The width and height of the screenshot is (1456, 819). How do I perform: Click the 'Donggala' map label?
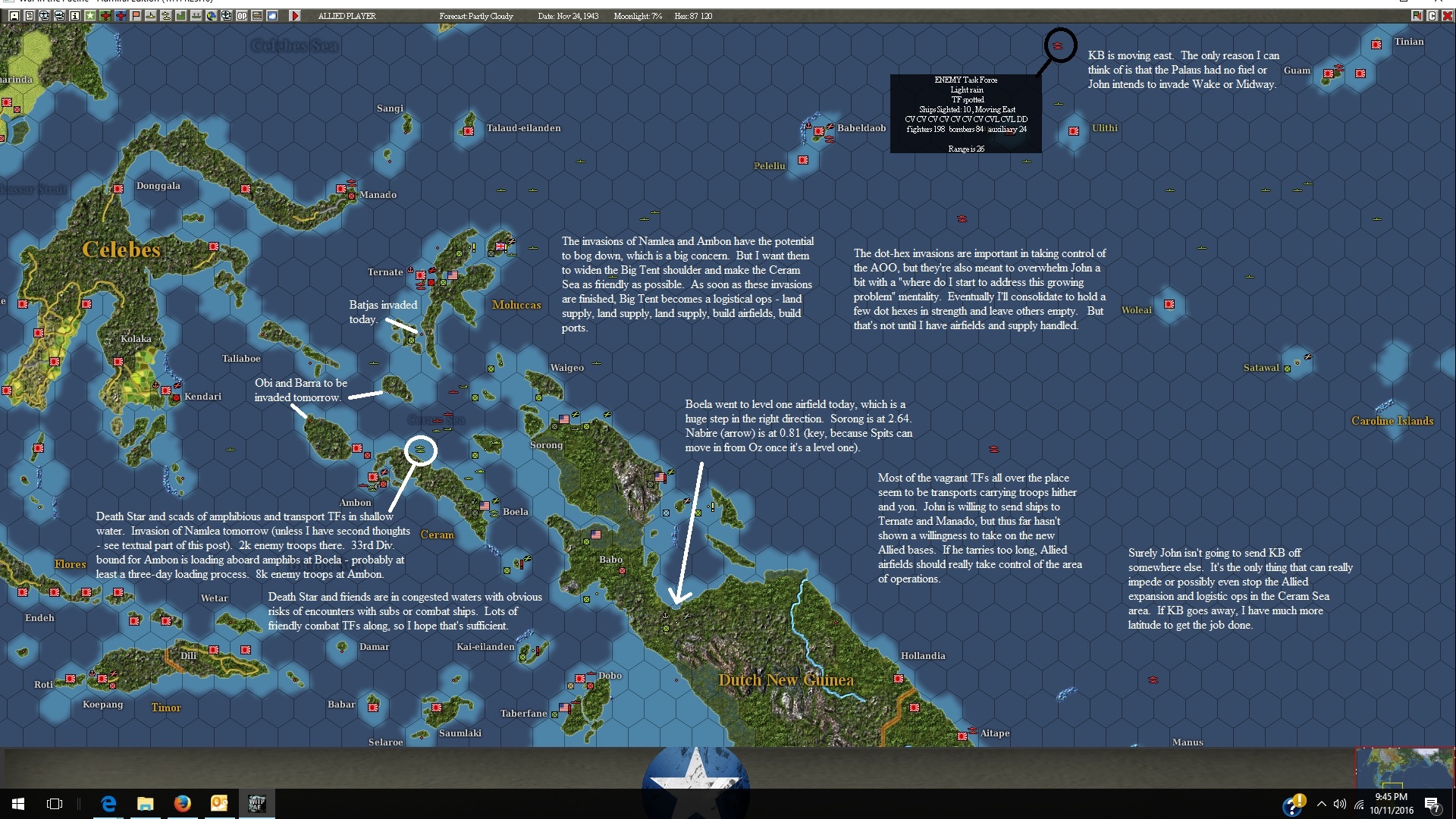pos(158,186)
